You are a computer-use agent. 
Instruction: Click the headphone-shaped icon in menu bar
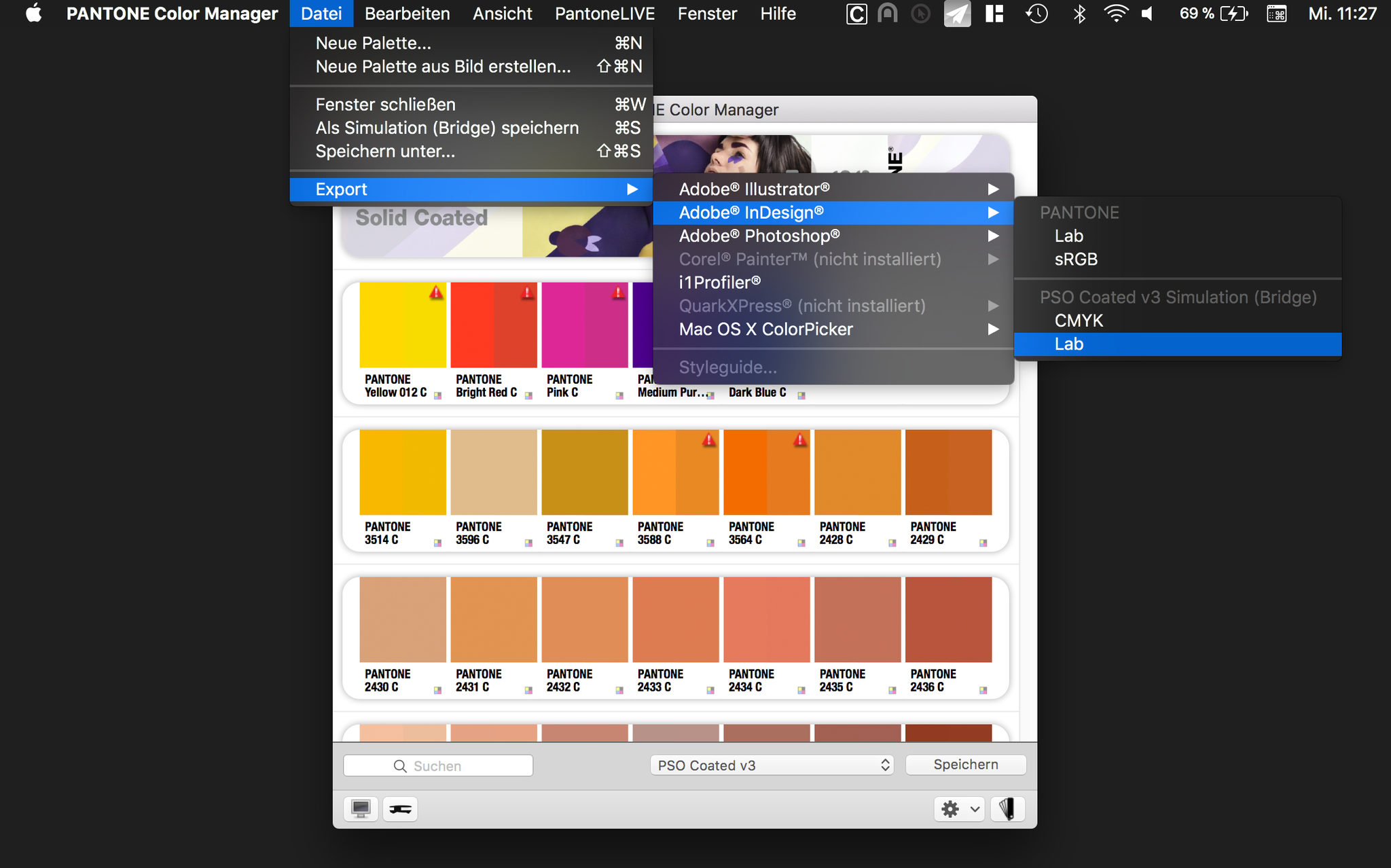point(888,14)
